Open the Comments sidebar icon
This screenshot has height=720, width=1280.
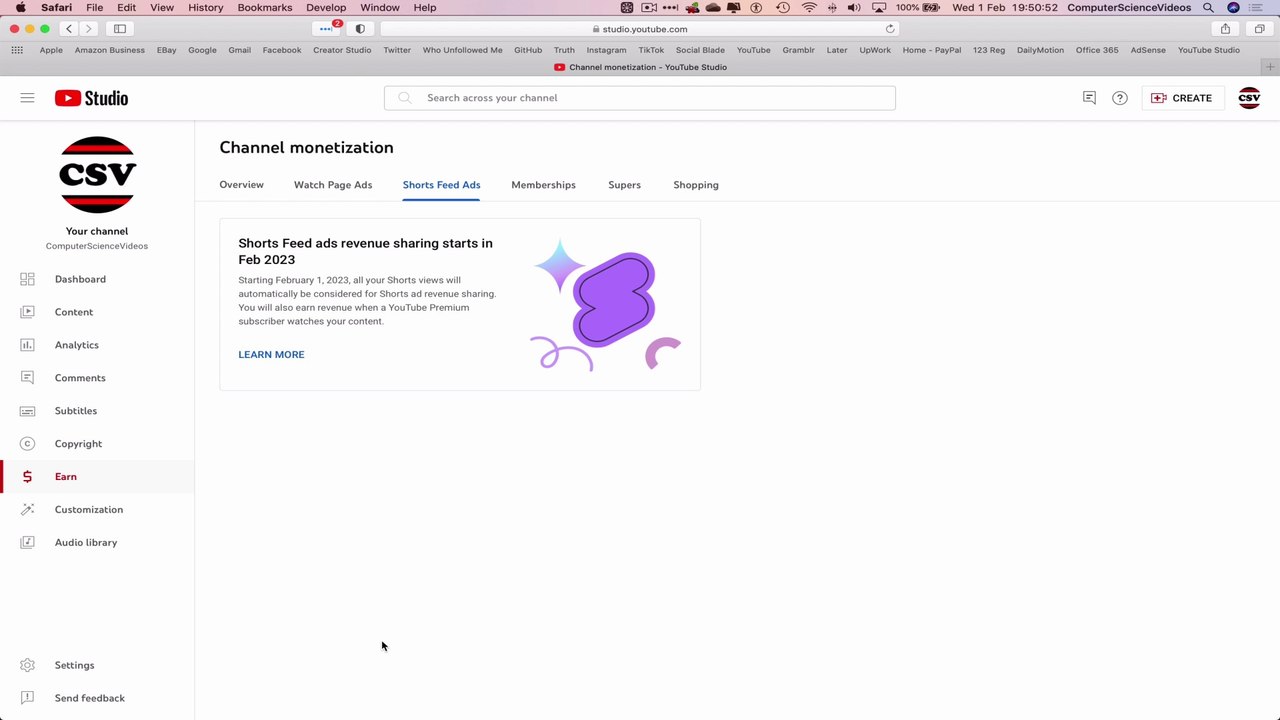27,378
